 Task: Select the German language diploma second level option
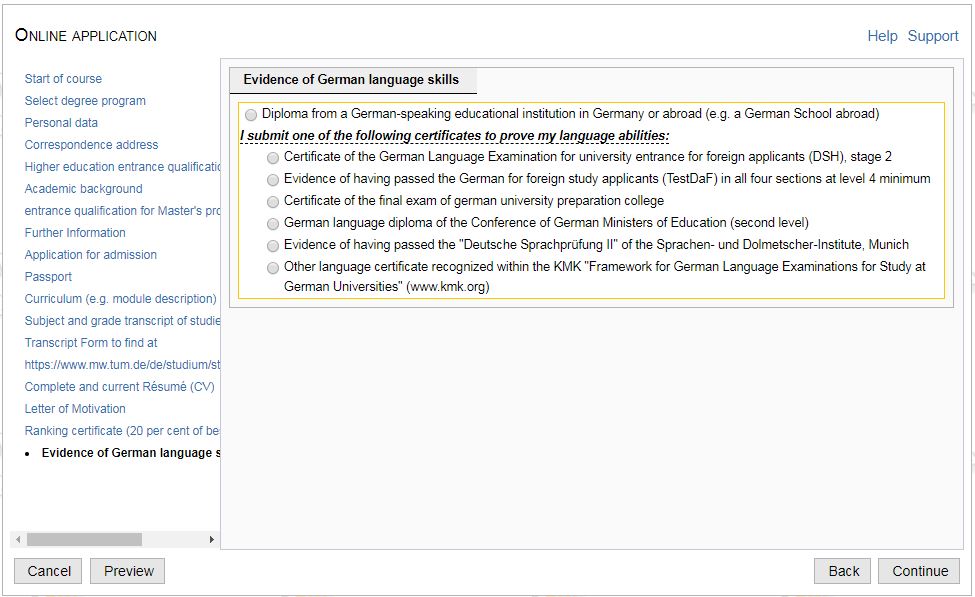(273, 224)
